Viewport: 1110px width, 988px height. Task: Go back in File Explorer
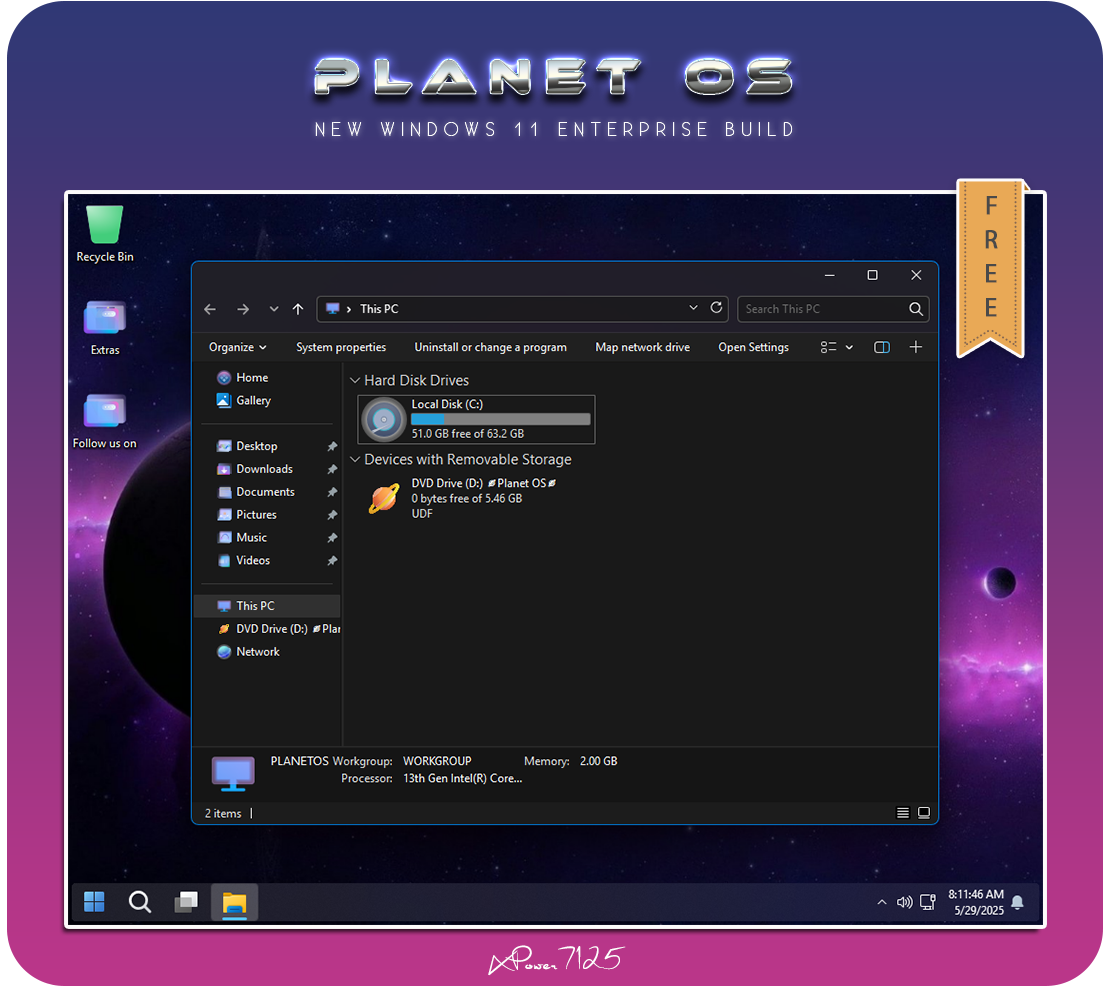click(210, 309)
